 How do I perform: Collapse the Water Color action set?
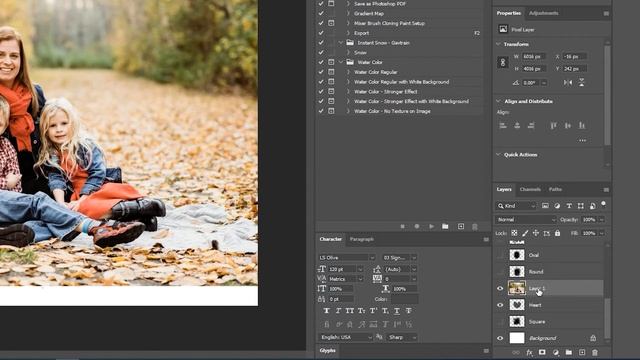tap(341, 62)
